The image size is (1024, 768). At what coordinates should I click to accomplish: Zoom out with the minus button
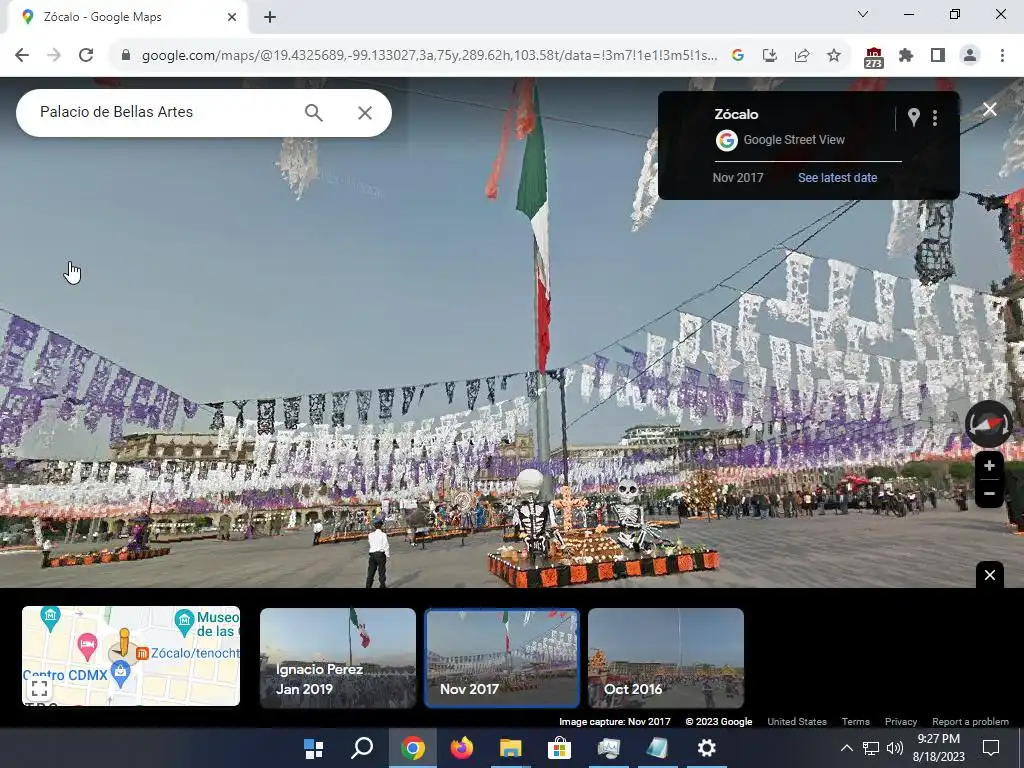pos(989,493)
